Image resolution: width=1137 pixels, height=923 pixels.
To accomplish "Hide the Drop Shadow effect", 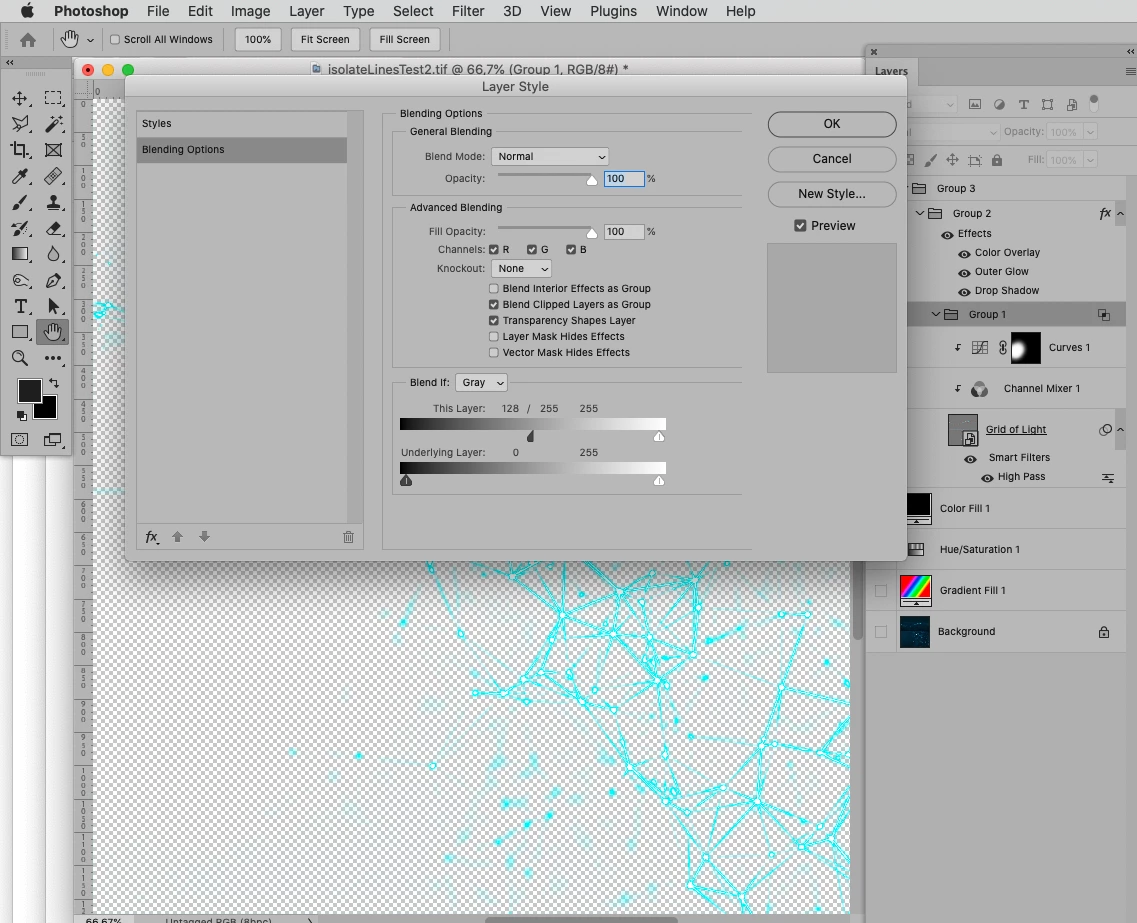I will coord(964,291).
